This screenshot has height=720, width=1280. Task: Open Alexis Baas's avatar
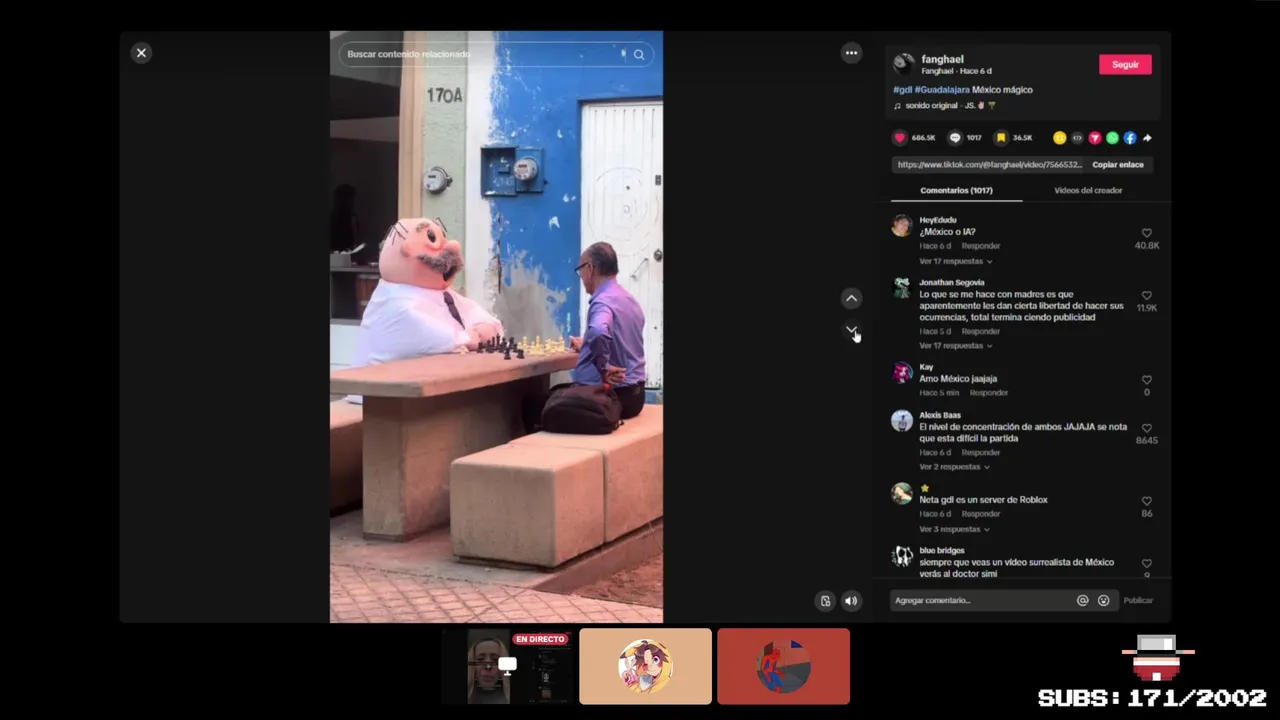[x=902, y=421]
